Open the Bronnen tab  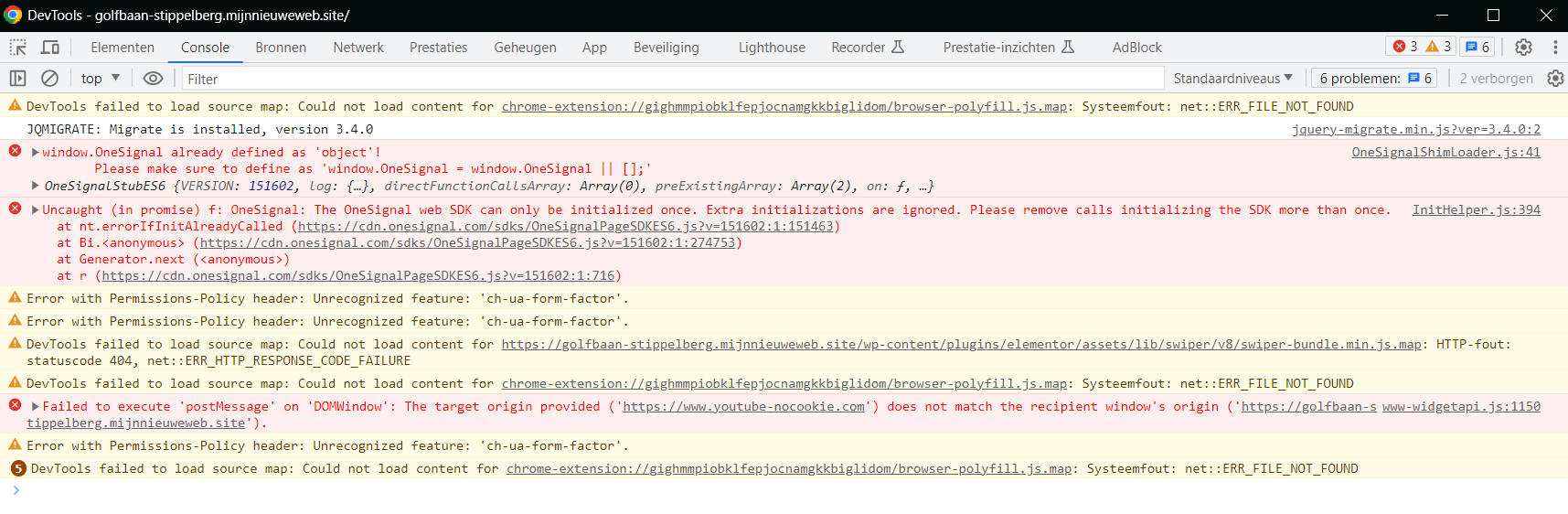pyautogui.click(x=281, y=48)
